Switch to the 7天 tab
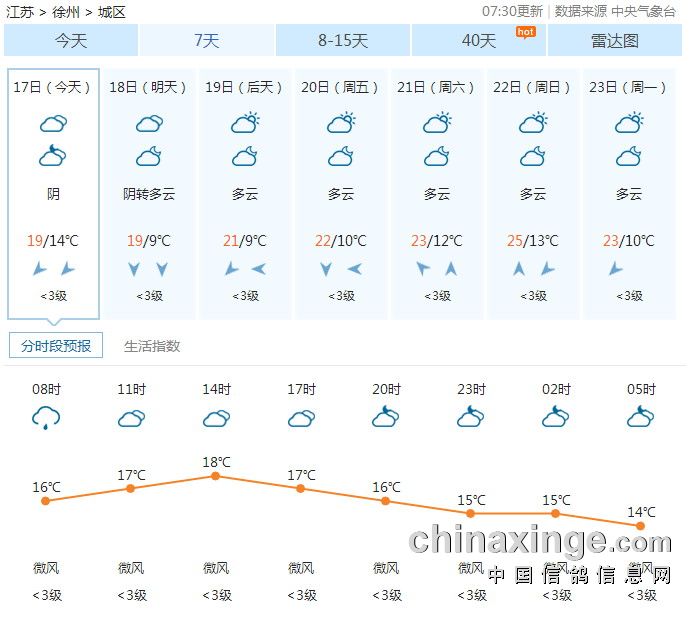689x628 pixels. tap(206, 41)
